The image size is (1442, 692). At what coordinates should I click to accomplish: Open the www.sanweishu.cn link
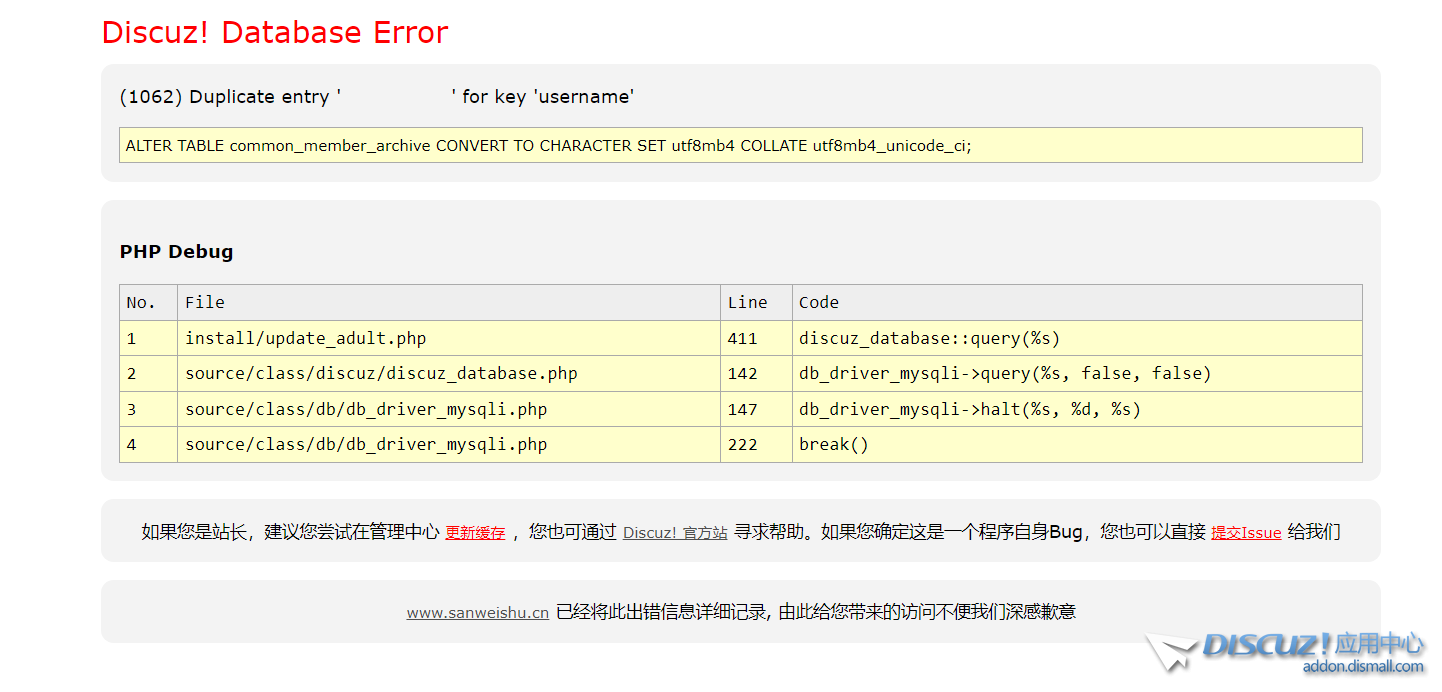click(477, 613)
